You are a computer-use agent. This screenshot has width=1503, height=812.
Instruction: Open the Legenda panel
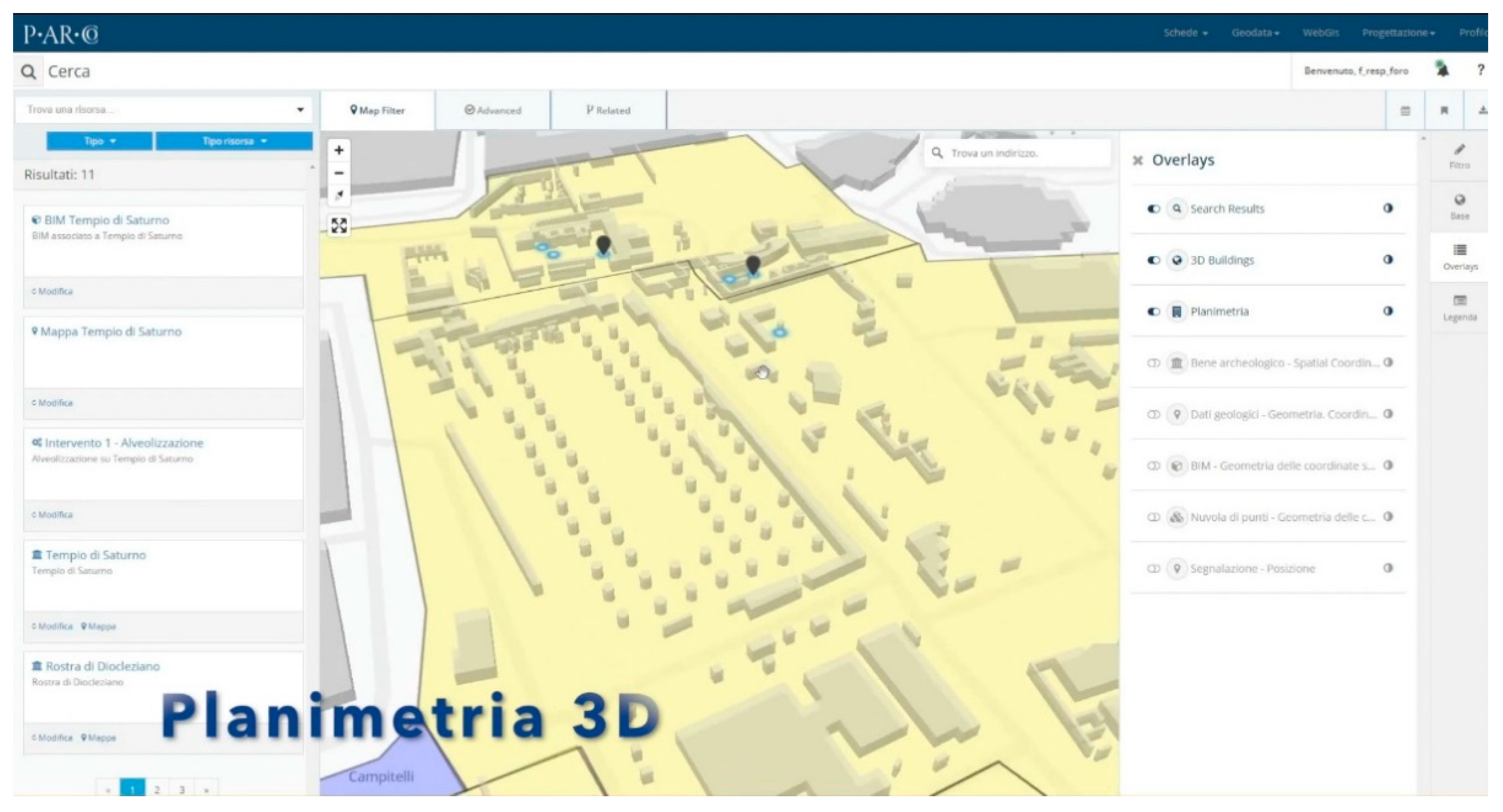point(1459,308)
